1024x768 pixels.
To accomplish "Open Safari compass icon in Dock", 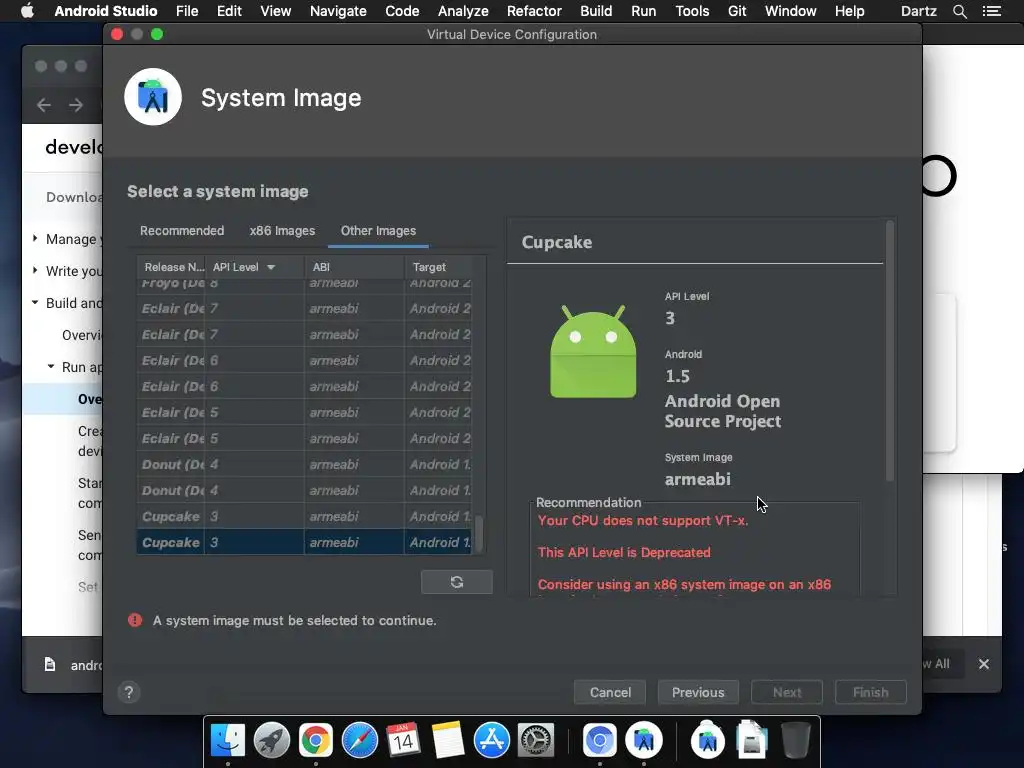I will [360, 741].
